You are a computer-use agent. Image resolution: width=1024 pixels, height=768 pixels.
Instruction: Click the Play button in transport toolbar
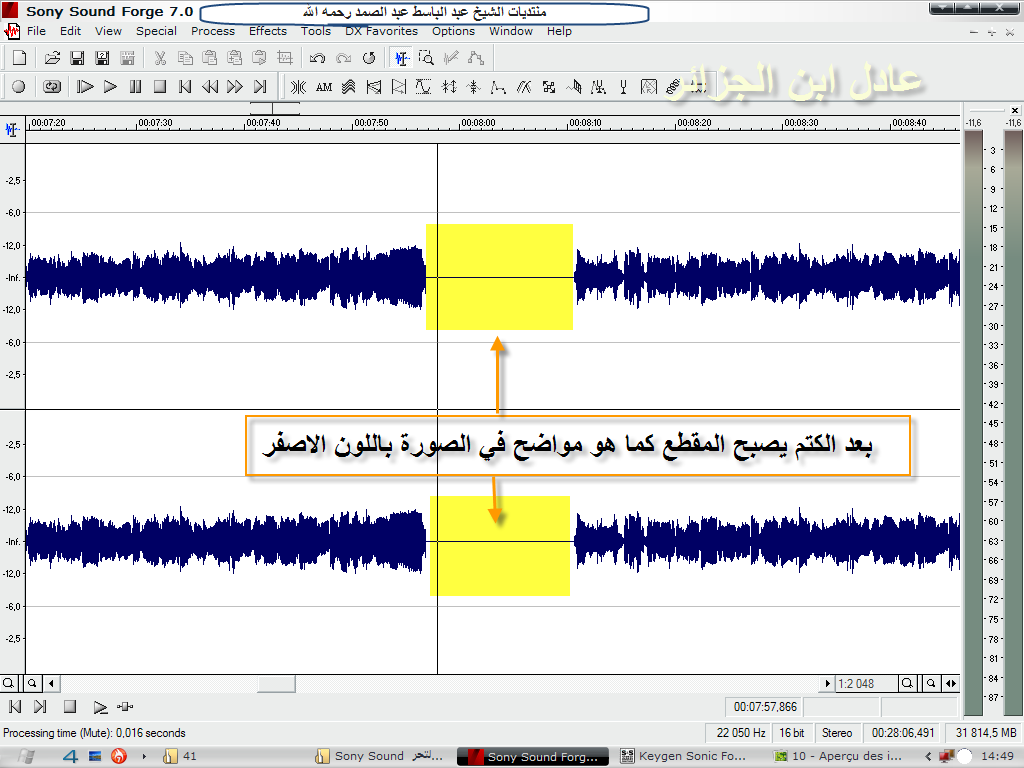click(x=110, y=86)
